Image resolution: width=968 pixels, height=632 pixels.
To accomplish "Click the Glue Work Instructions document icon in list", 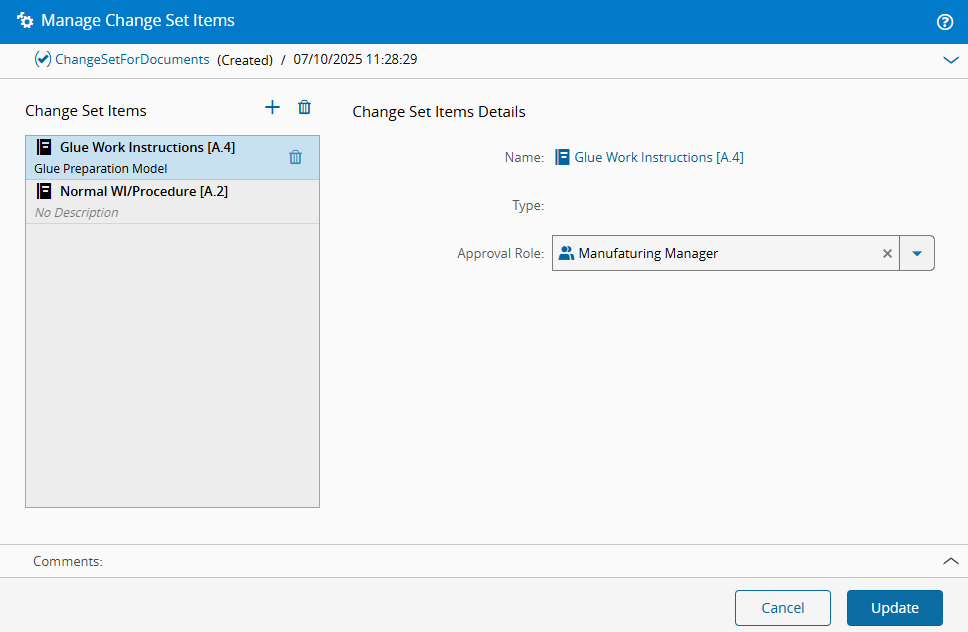I will [x=44, y=147].
